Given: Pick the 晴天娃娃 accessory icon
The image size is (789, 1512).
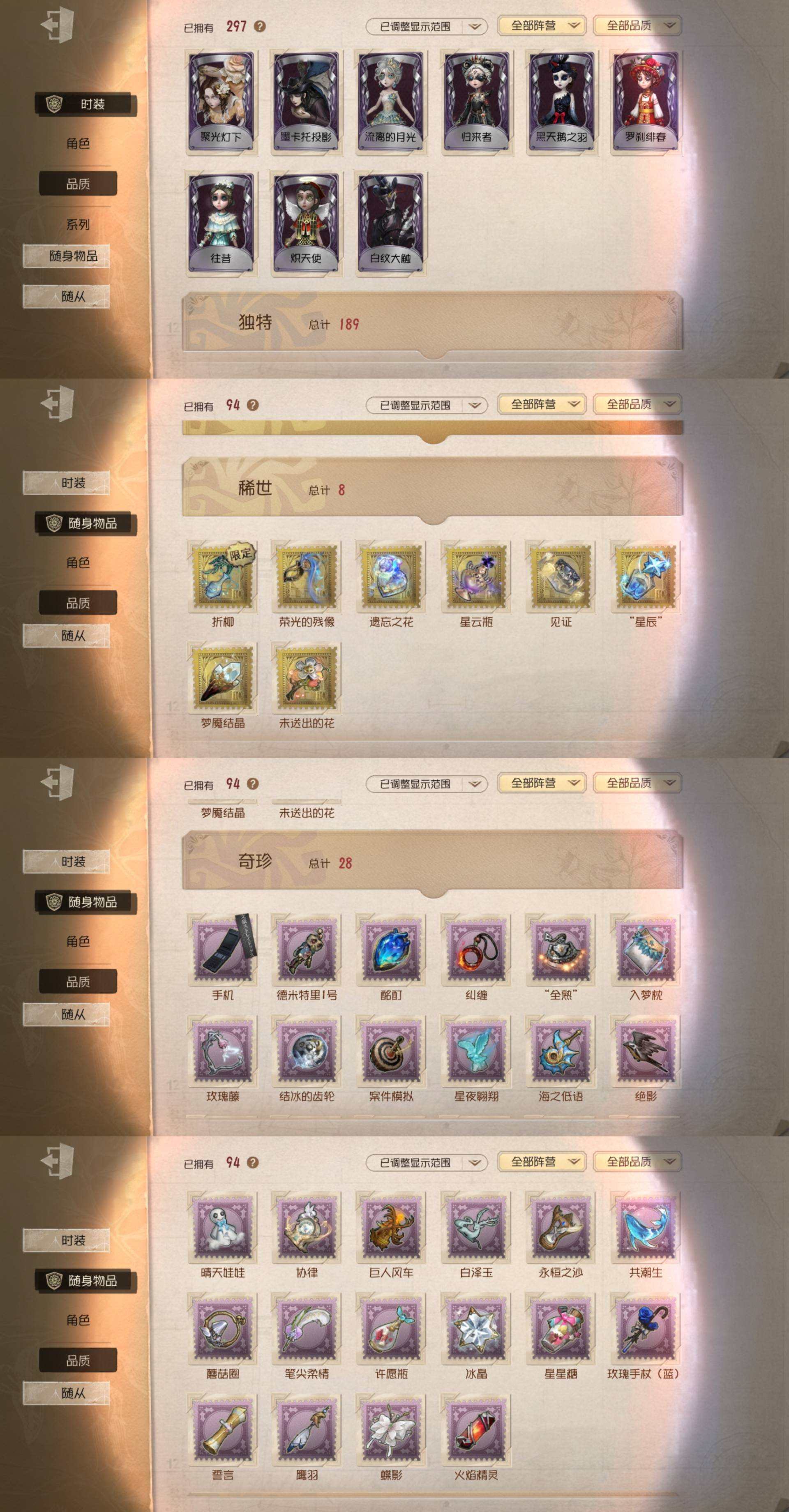Looking at the screenshot, I should [x=222, y=1227].
